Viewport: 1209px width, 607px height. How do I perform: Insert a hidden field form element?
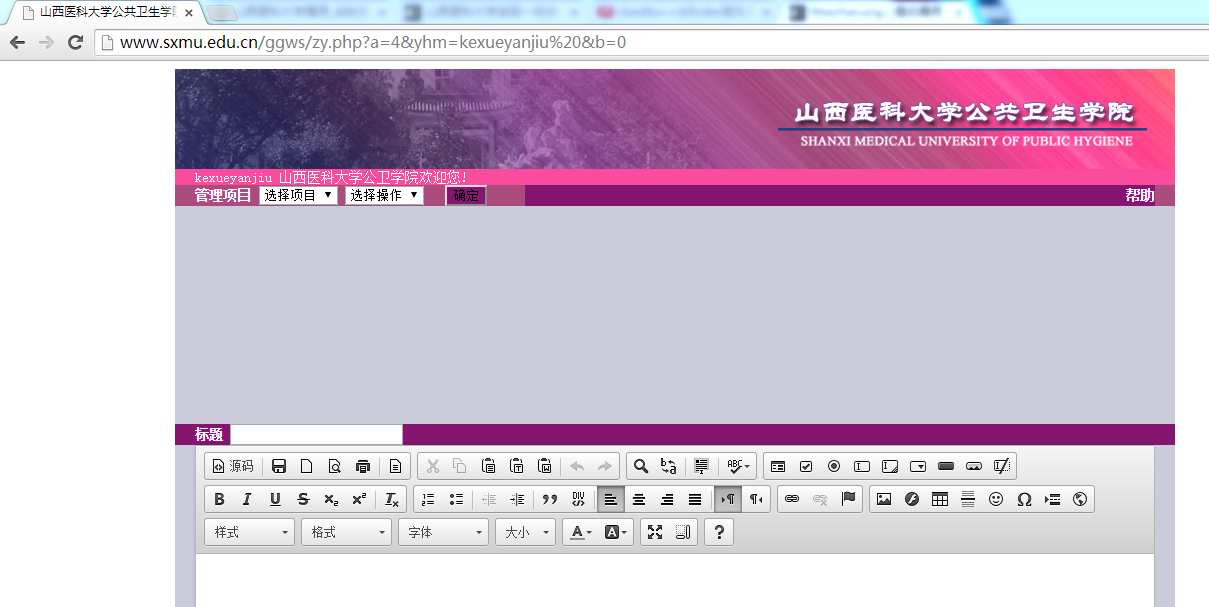(x=1002, y=466)
